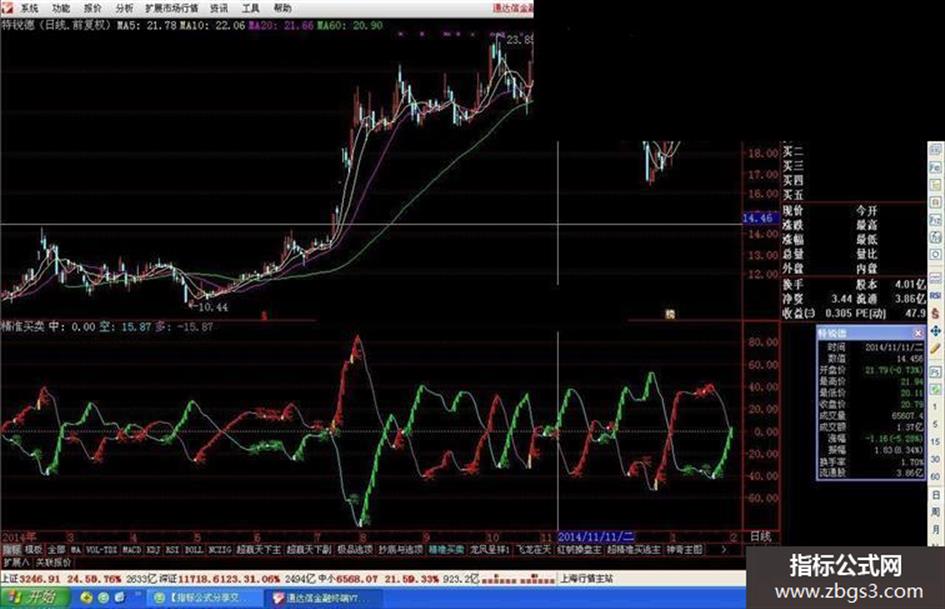Select the 极品选顶 indicator tab
The width and height of the screenshot is (945, 609).
pos(354,549)
